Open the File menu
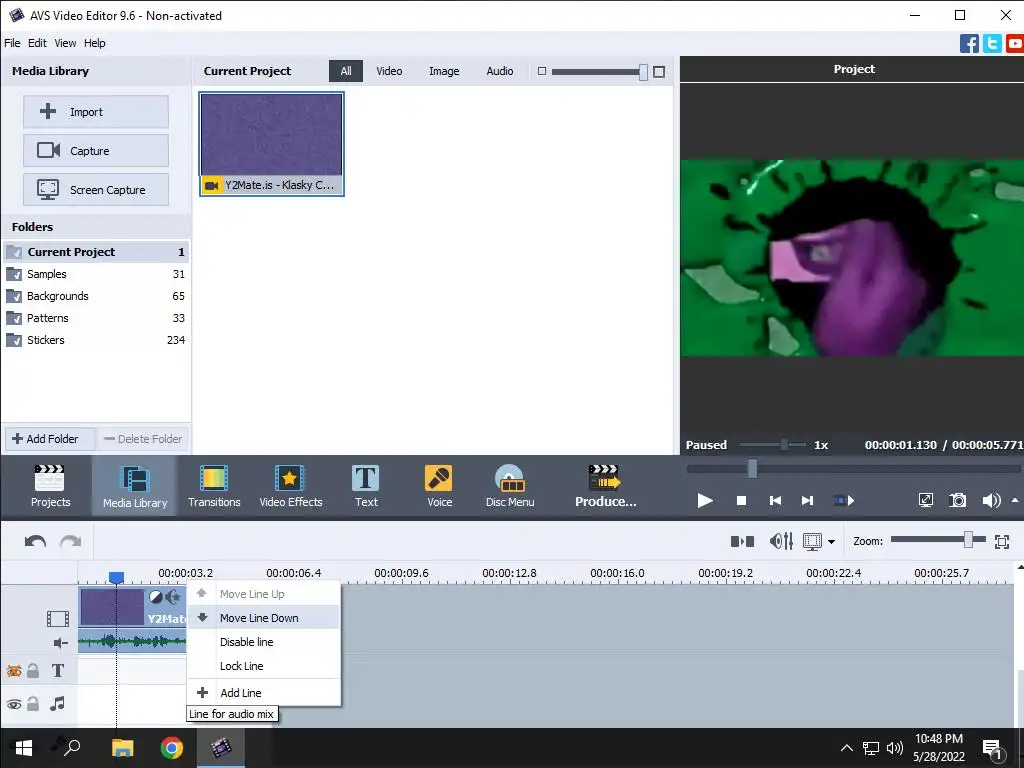The height and width of the screenshot is (768, 1024). point(12,43)
